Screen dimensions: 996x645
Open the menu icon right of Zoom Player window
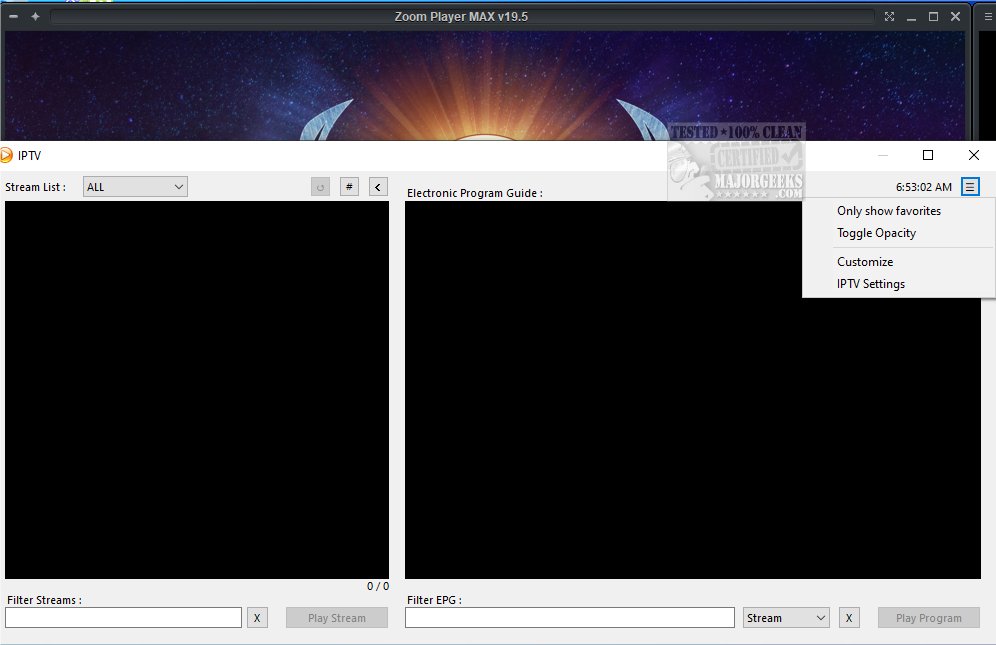click(988, 17)
